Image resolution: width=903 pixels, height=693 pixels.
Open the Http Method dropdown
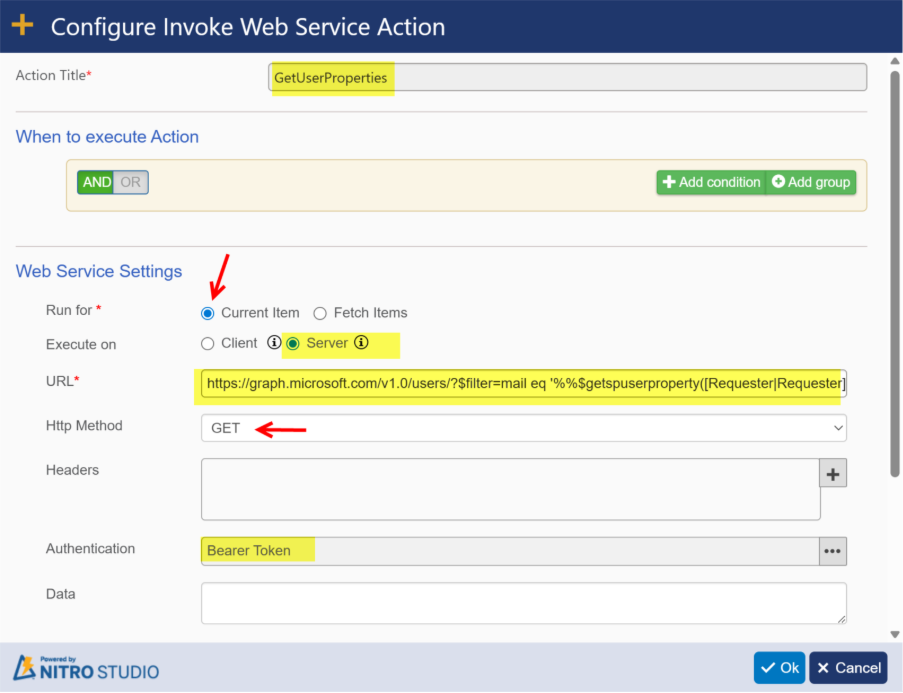point(523,428)
